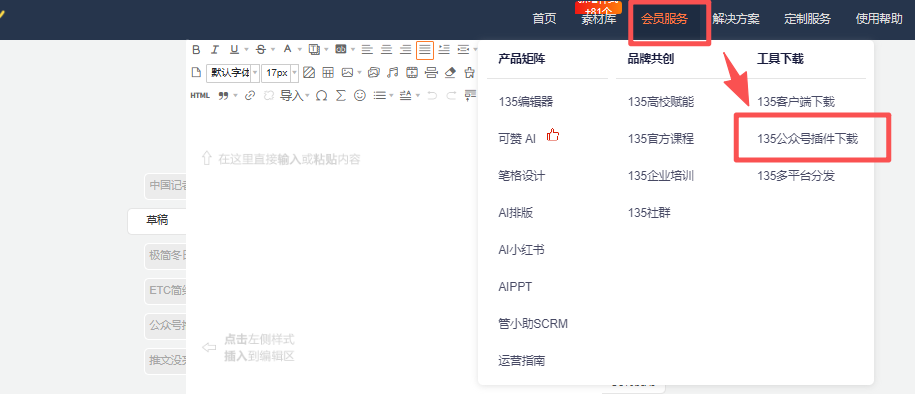
Task: Click the 135多平台分发 link
Action: pos(796,176)
